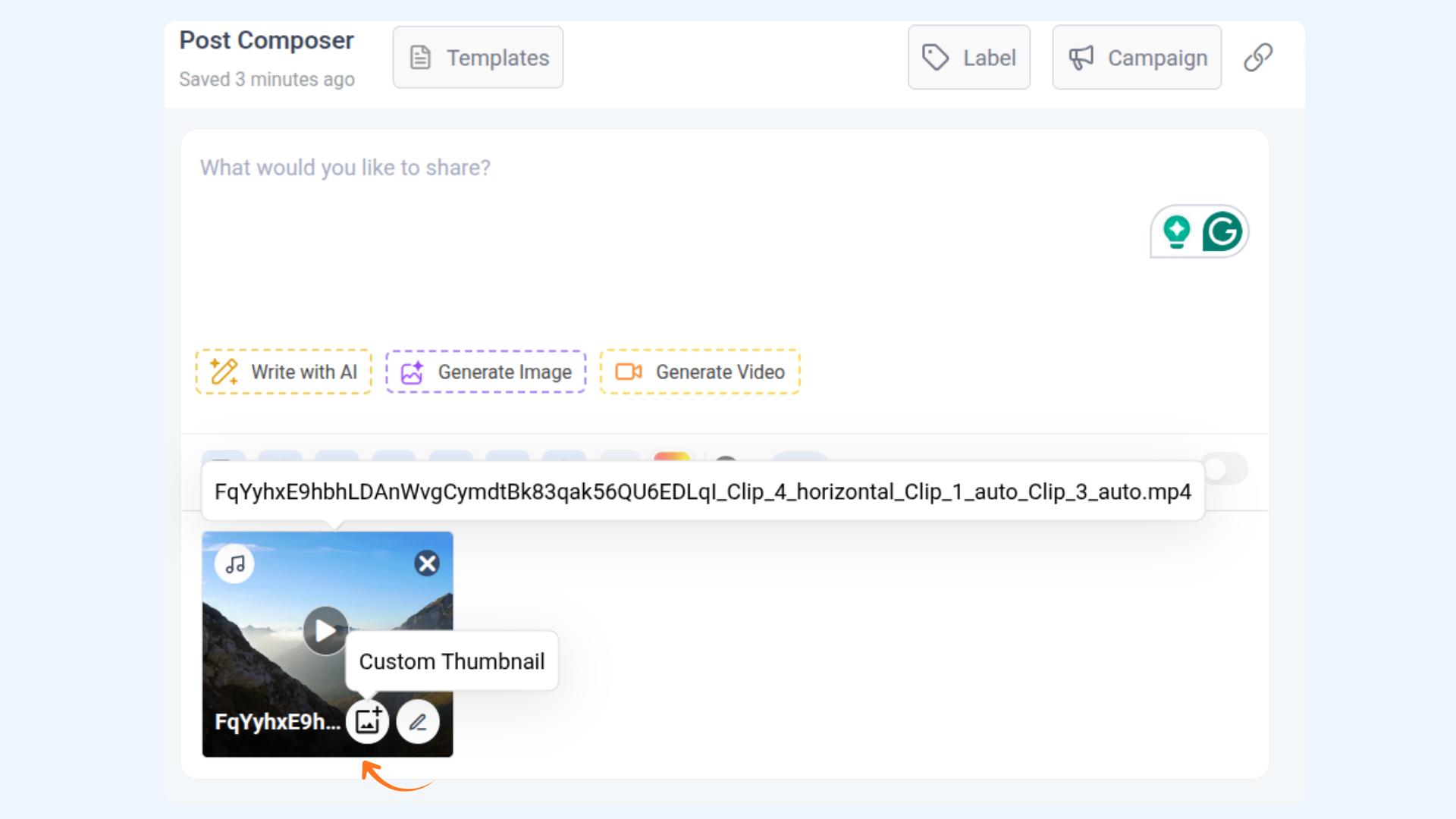Open the Grammarly G icon
Screen dimensions: 1456x819
(x=1222, y=231)
